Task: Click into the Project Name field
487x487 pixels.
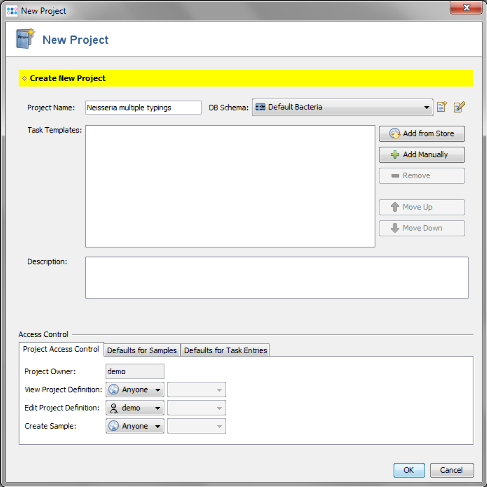Action: (143, 108)
